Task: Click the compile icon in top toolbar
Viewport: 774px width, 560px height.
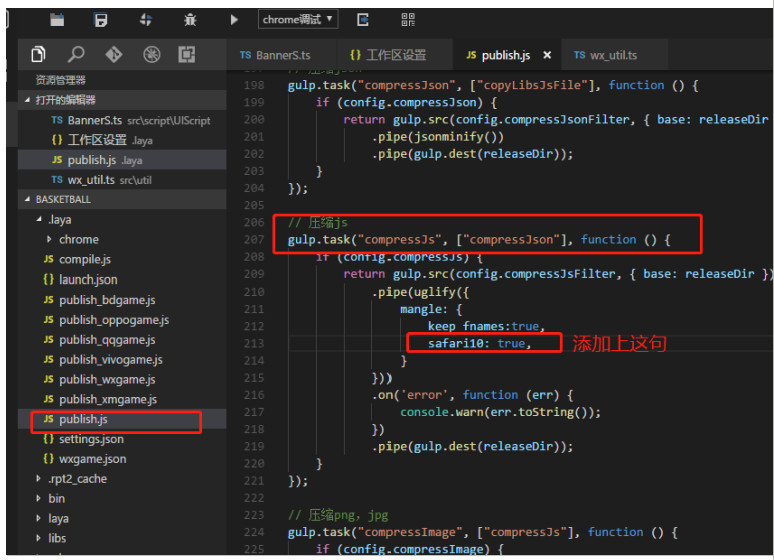Action: pyautogui.click(x=146, y=20)
